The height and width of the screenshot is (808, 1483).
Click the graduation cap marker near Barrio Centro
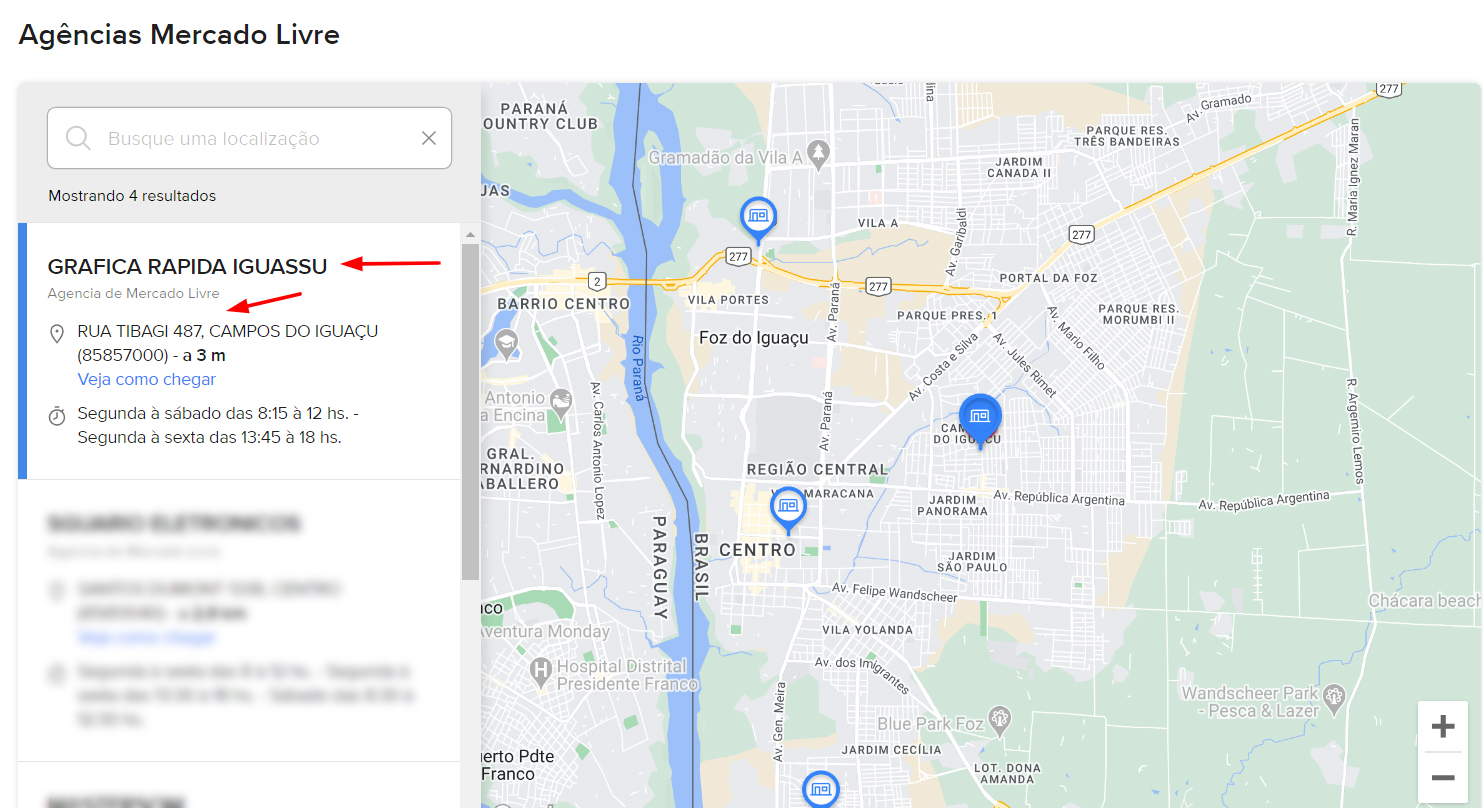click(507, 343)
